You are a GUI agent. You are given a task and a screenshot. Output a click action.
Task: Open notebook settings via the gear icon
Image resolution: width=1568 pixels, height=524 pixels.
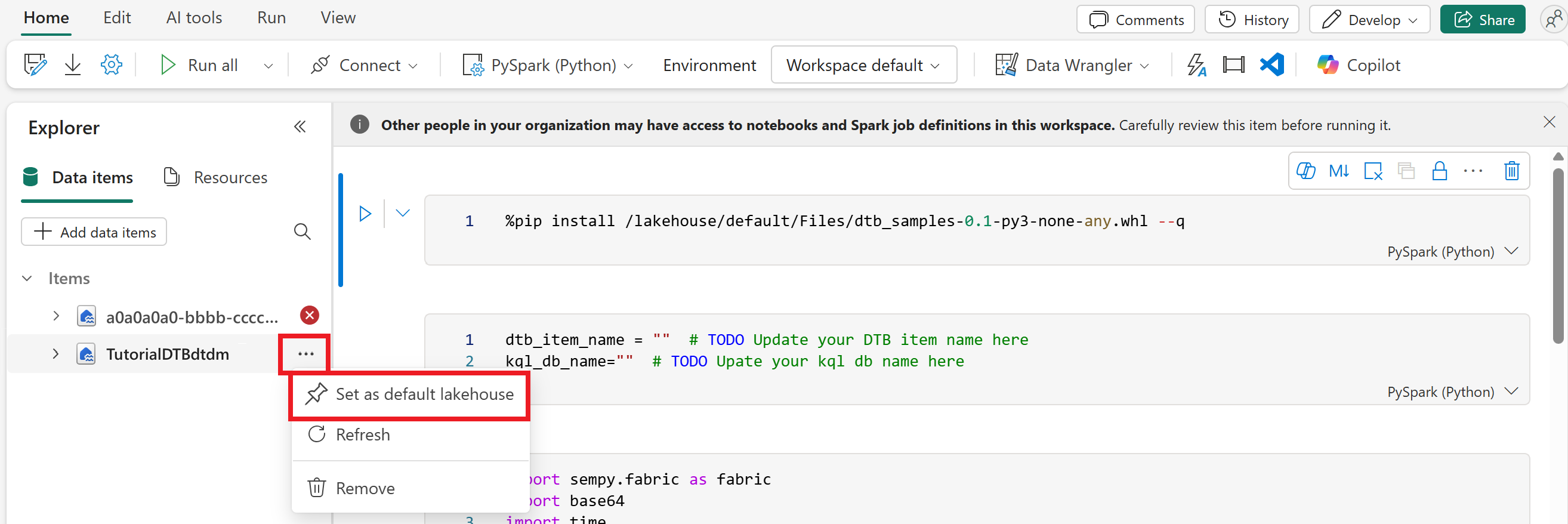[112, 64]
